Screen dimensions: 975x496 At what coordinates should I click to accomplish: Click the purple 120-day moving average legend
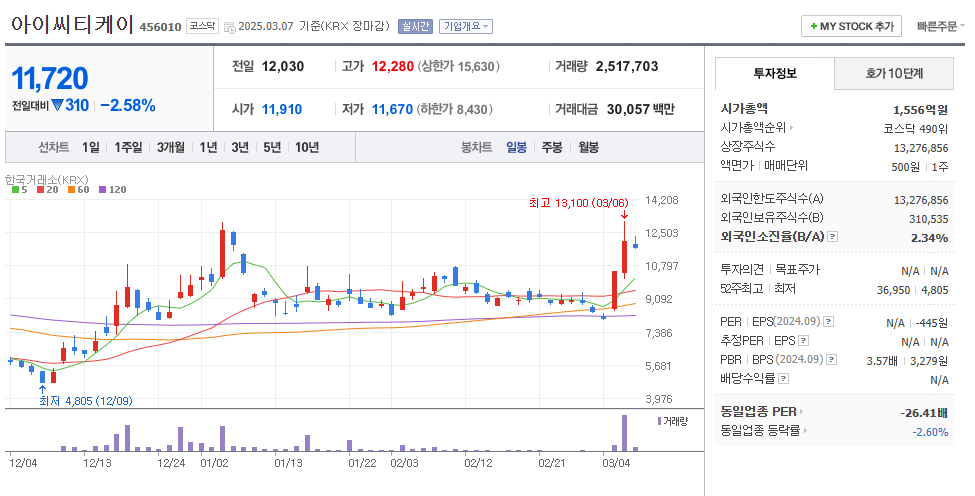click(x=113, y=190)
